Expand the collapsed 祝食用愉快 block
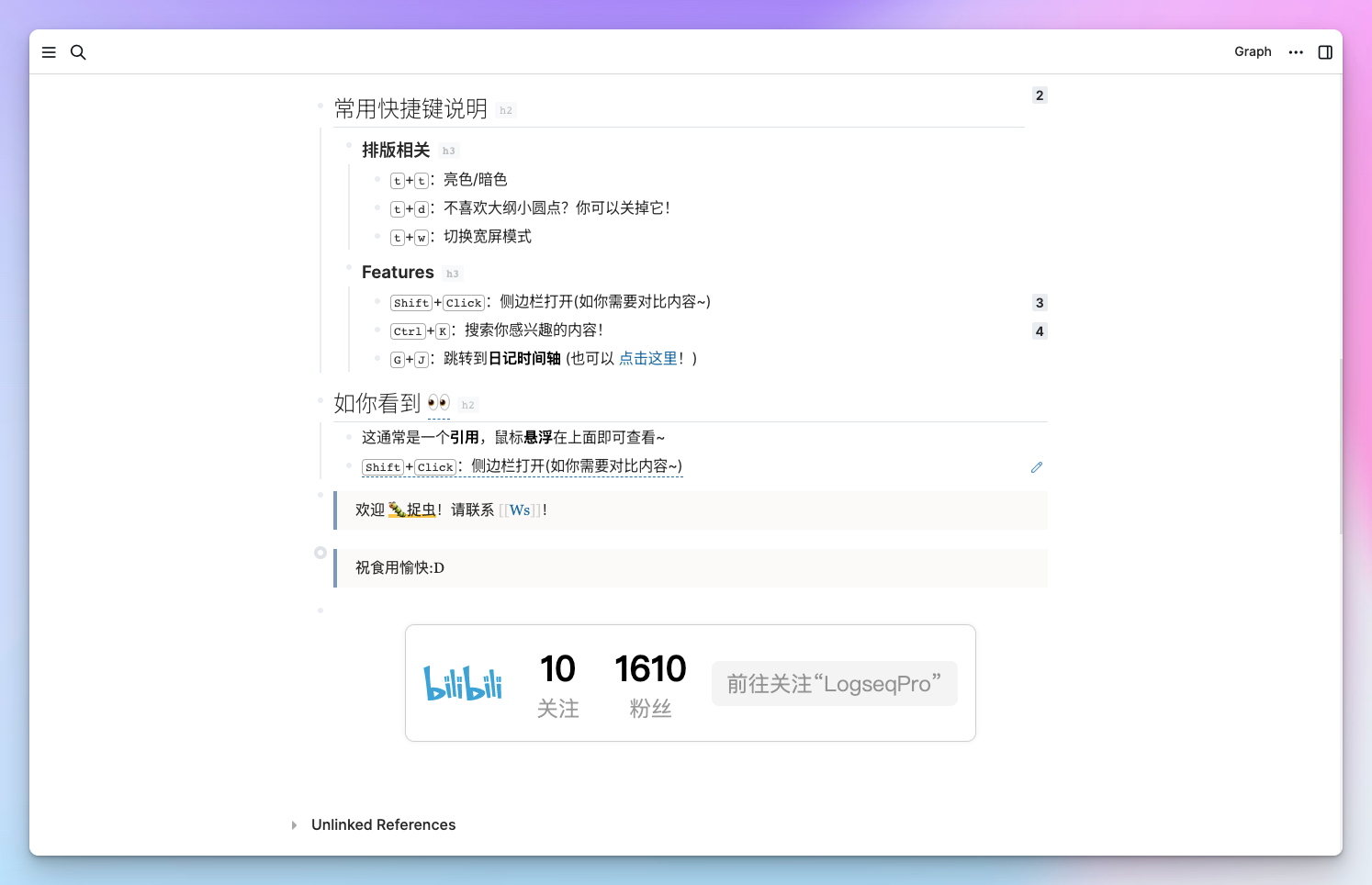 click(320, 552)
